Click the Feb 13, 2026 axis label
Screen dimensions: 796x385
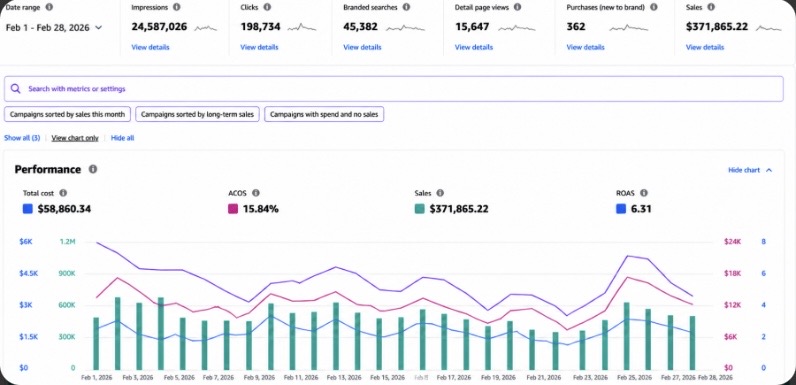(344, 378)
